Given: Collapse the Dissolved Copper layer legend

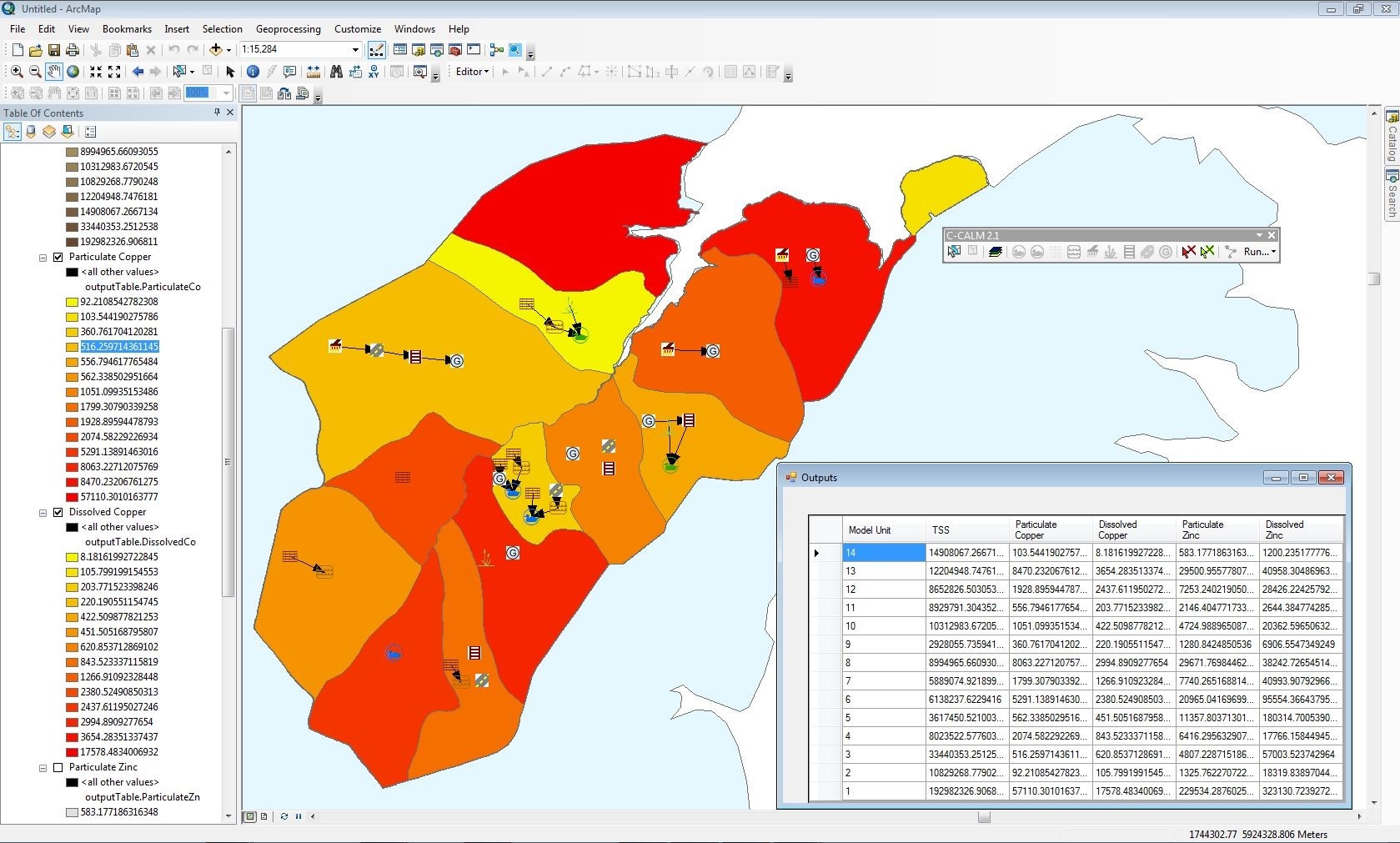Looking at the screenshot, I should click(43, 513).
